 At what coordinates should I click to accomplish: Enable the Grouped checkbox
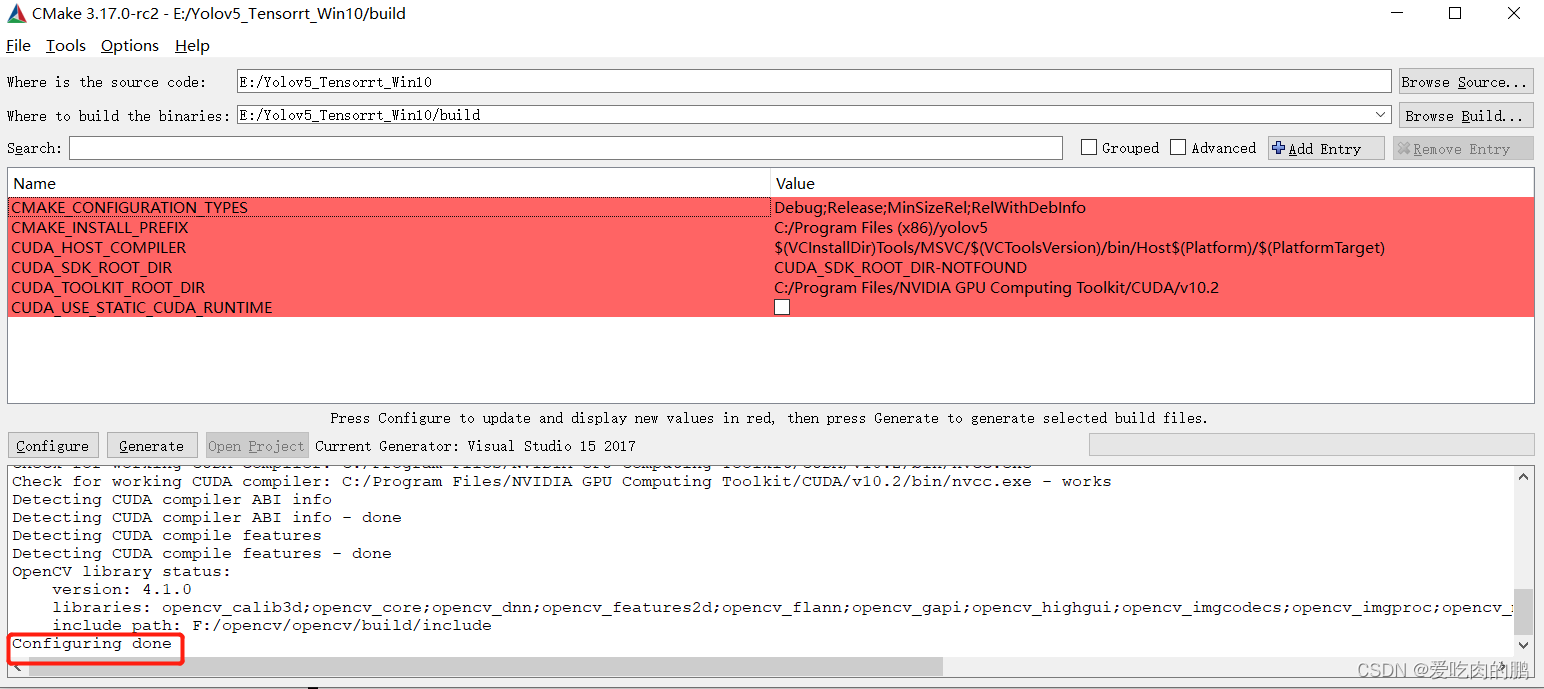coord(1089,148)
